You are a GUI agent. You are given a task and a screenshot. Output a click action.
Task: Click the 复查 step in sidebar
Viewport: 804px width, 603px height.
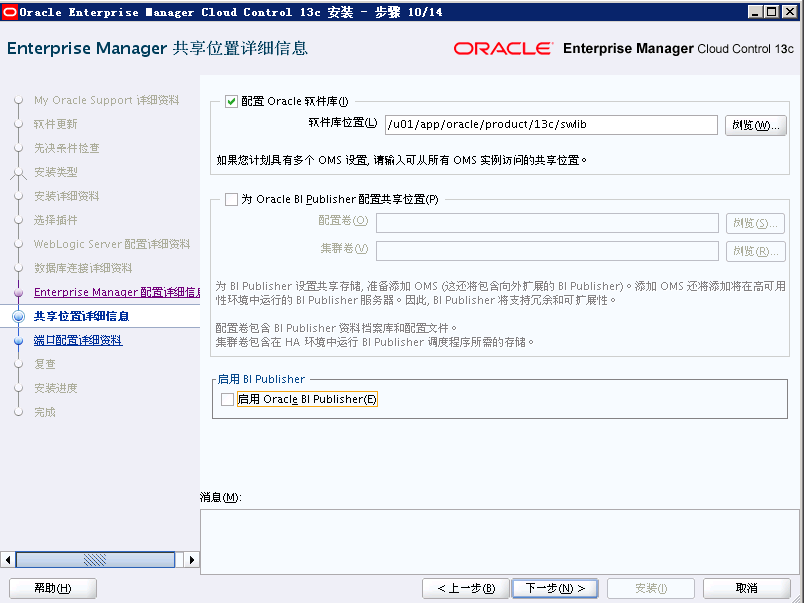45,365
